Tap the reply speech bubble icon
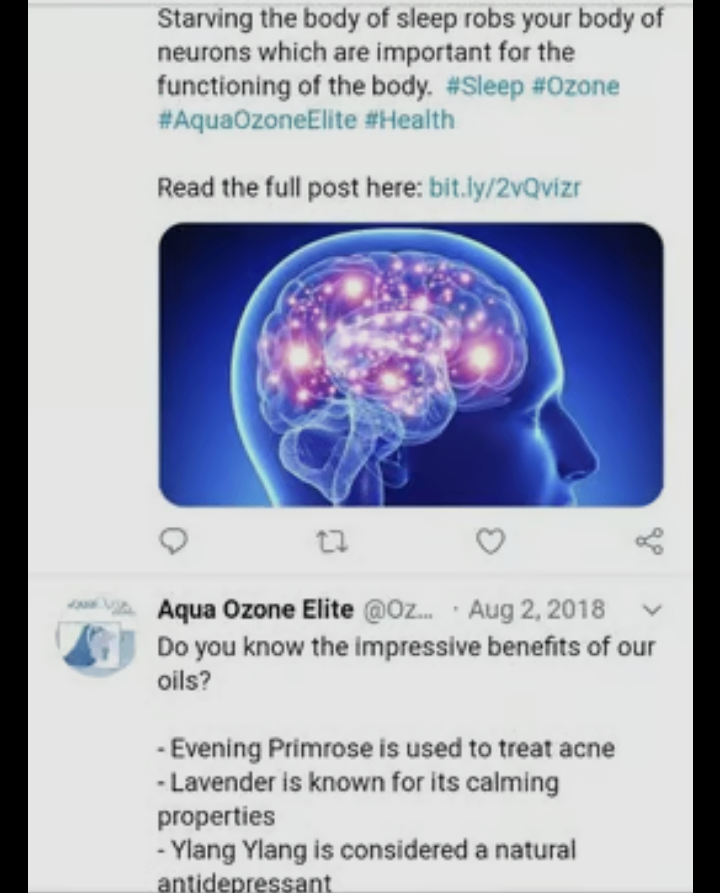720x893 pixels. click(172, 541)
